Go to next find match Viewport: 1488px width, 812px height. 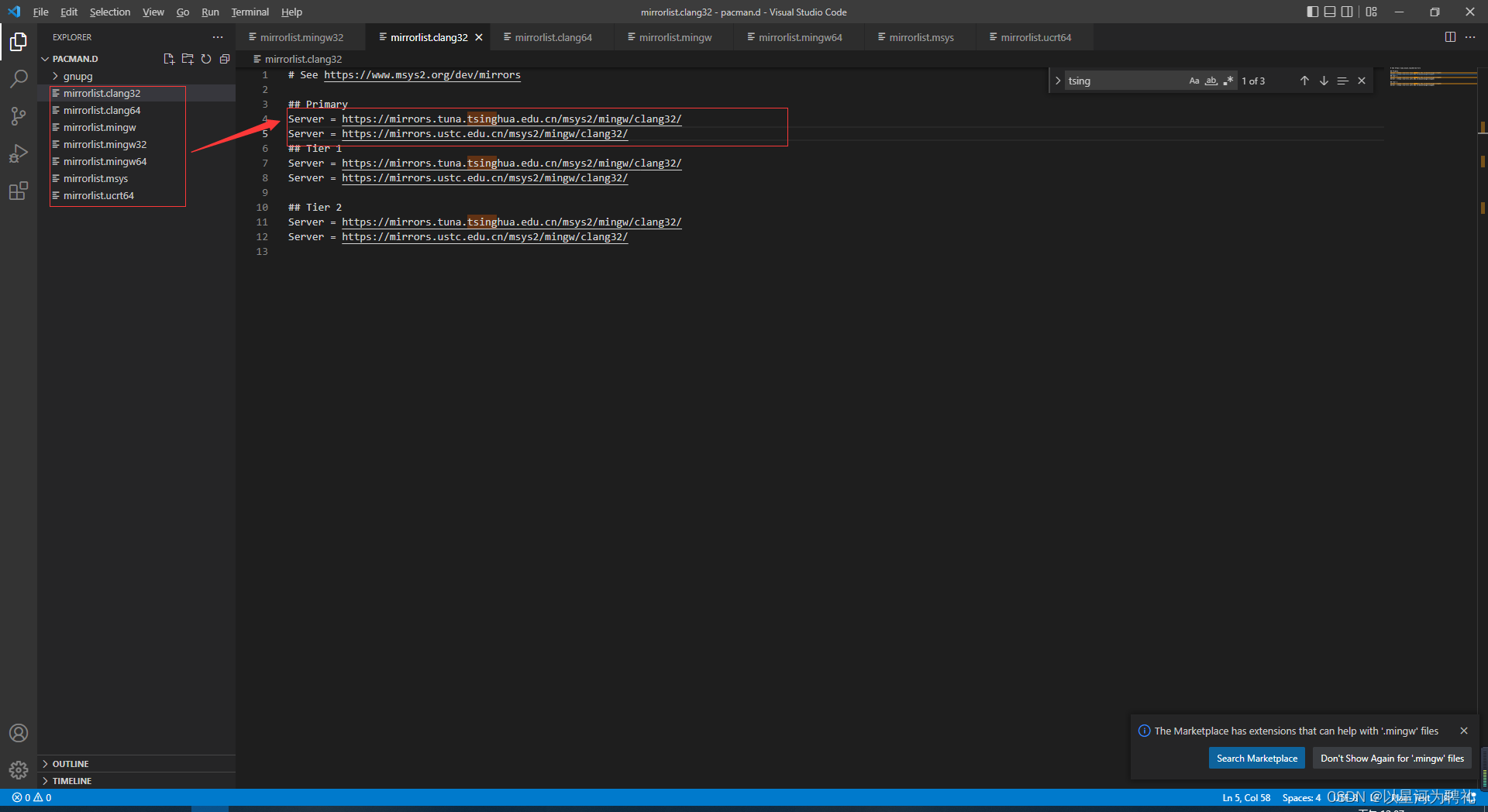(x=1324, y=81)
